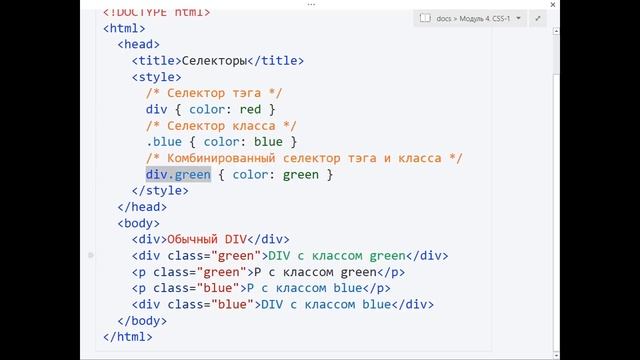Click the comment Комбинированный селектор тэга и класса

[x=304, y=158]
